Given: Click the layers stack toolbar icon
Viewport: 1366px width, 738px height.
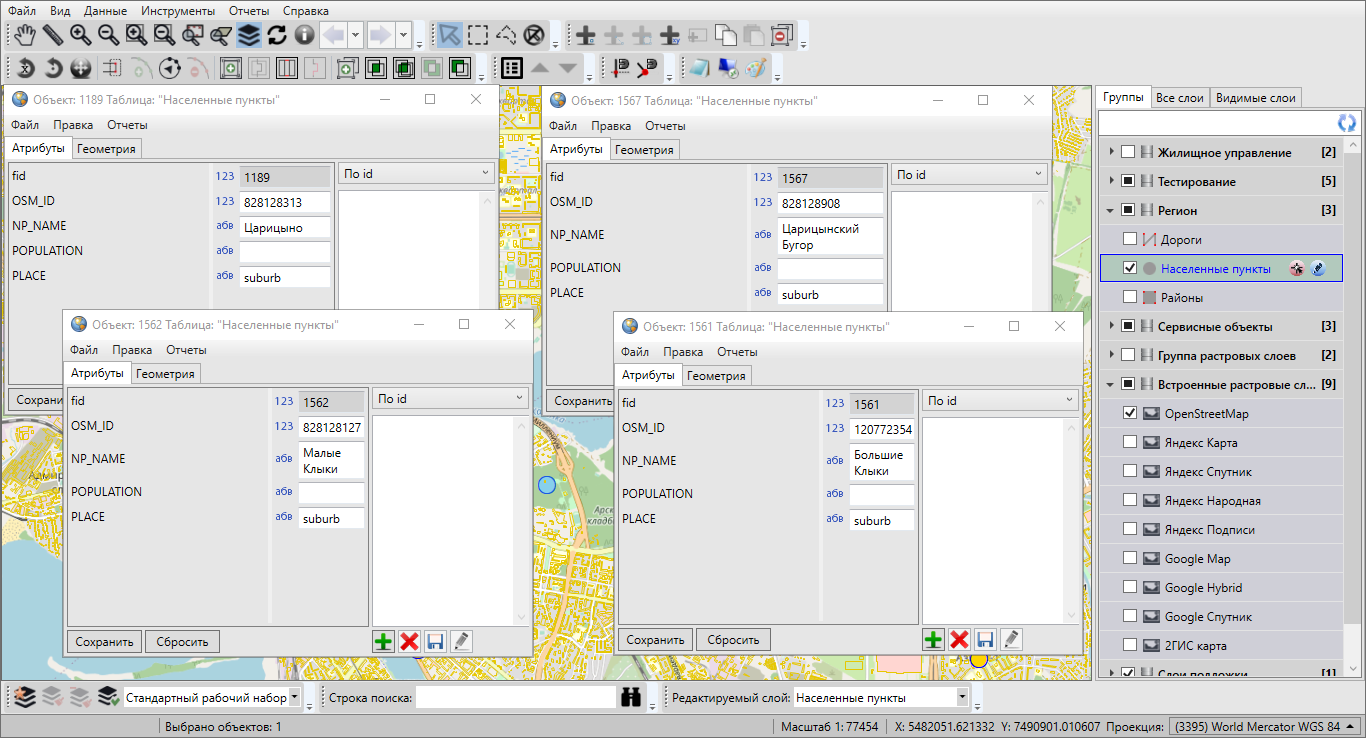Looking at the screenshot, I should [x=249, y=36].
